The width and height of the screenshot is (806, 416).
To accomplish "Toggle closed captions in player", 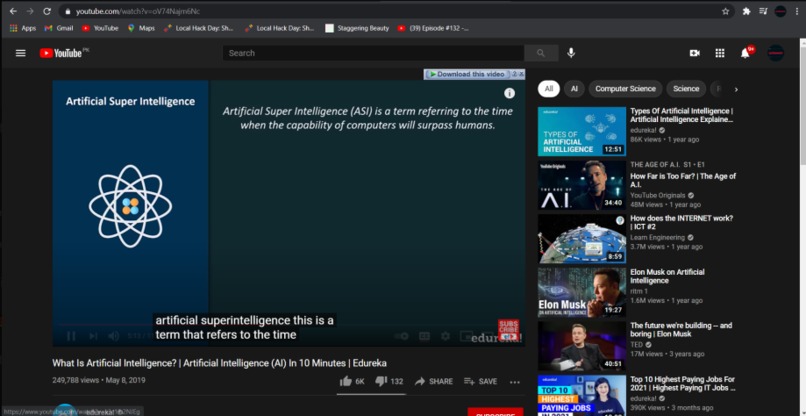I will (x=424, y=336).
